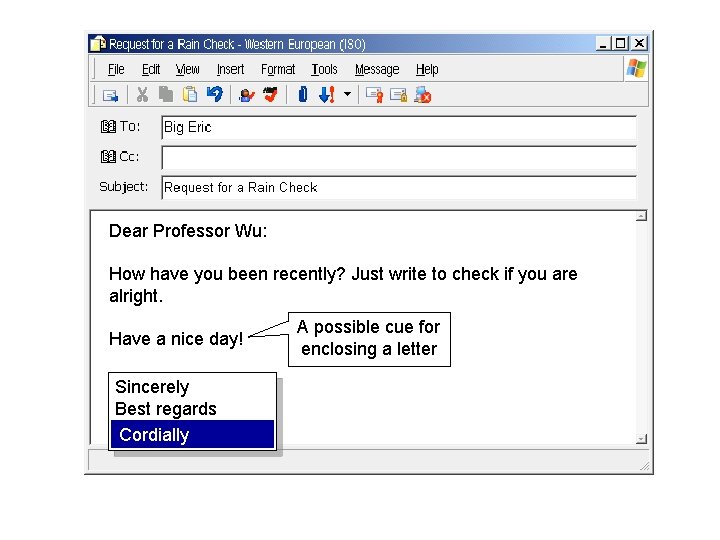Click the Set Priority icon
This screenshot has width=720, height=540.
point(326,95)
